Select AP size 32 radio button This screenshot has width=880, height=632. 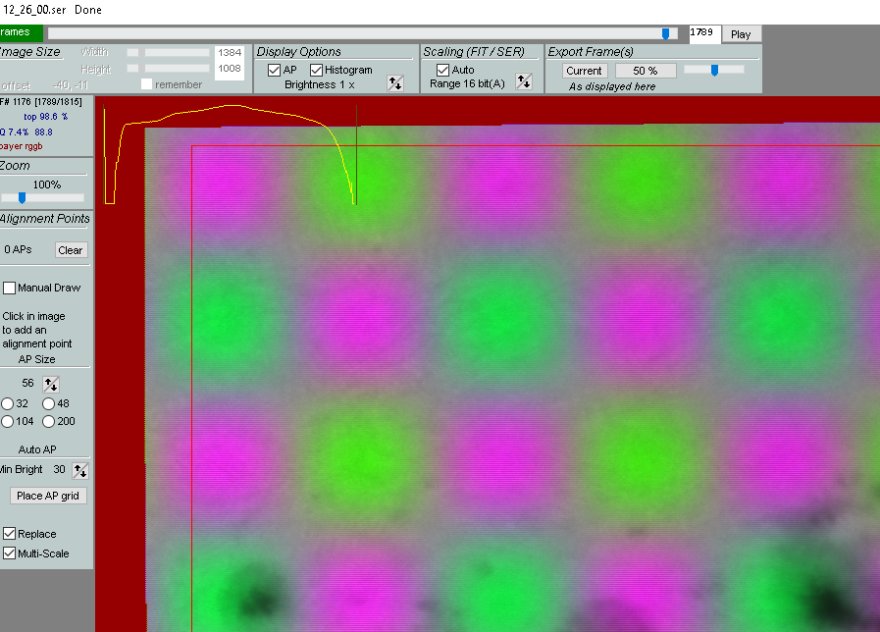coord(8,404)
